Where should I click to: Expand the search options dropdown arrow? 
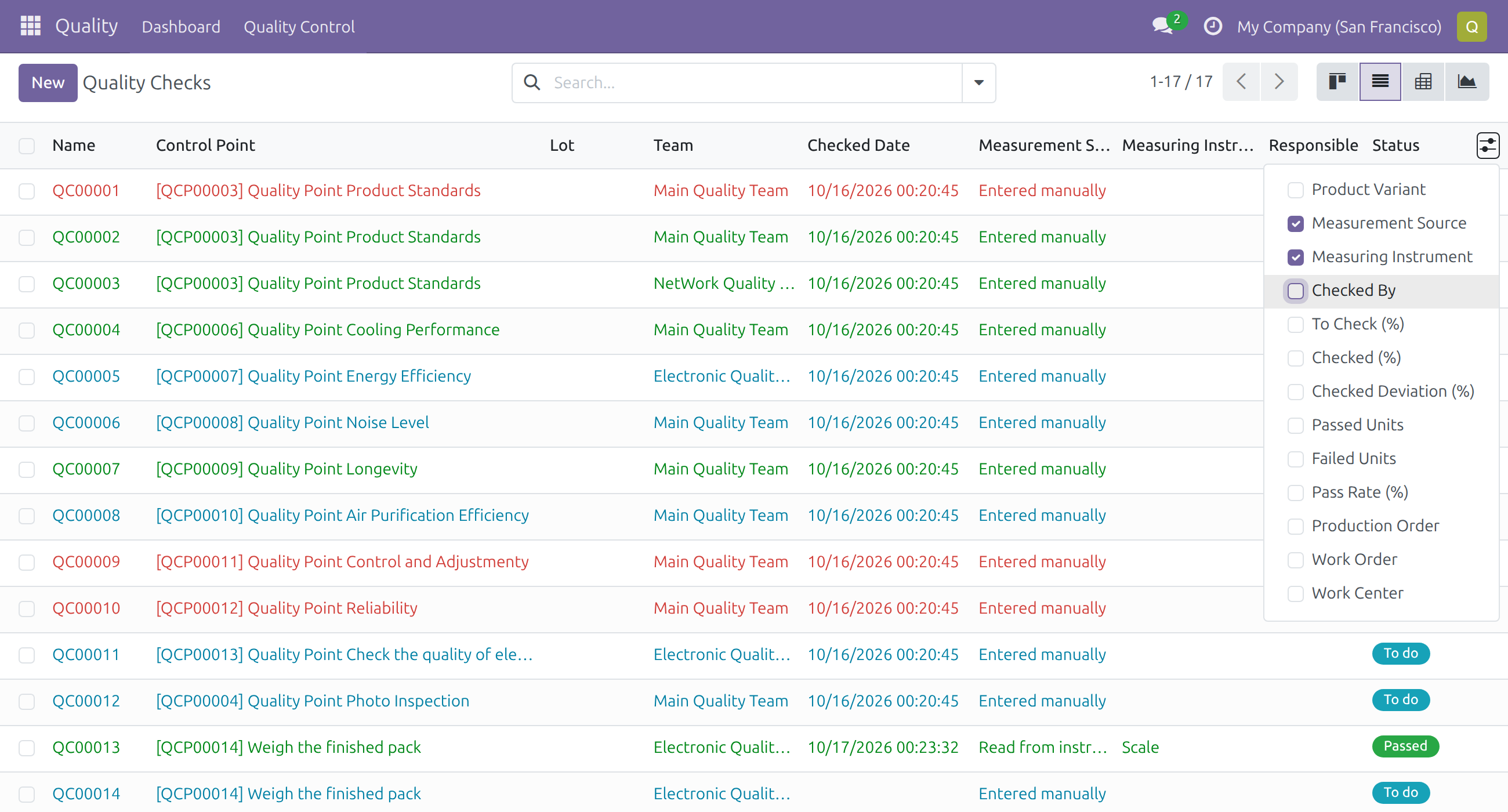(x=978, y=82)
